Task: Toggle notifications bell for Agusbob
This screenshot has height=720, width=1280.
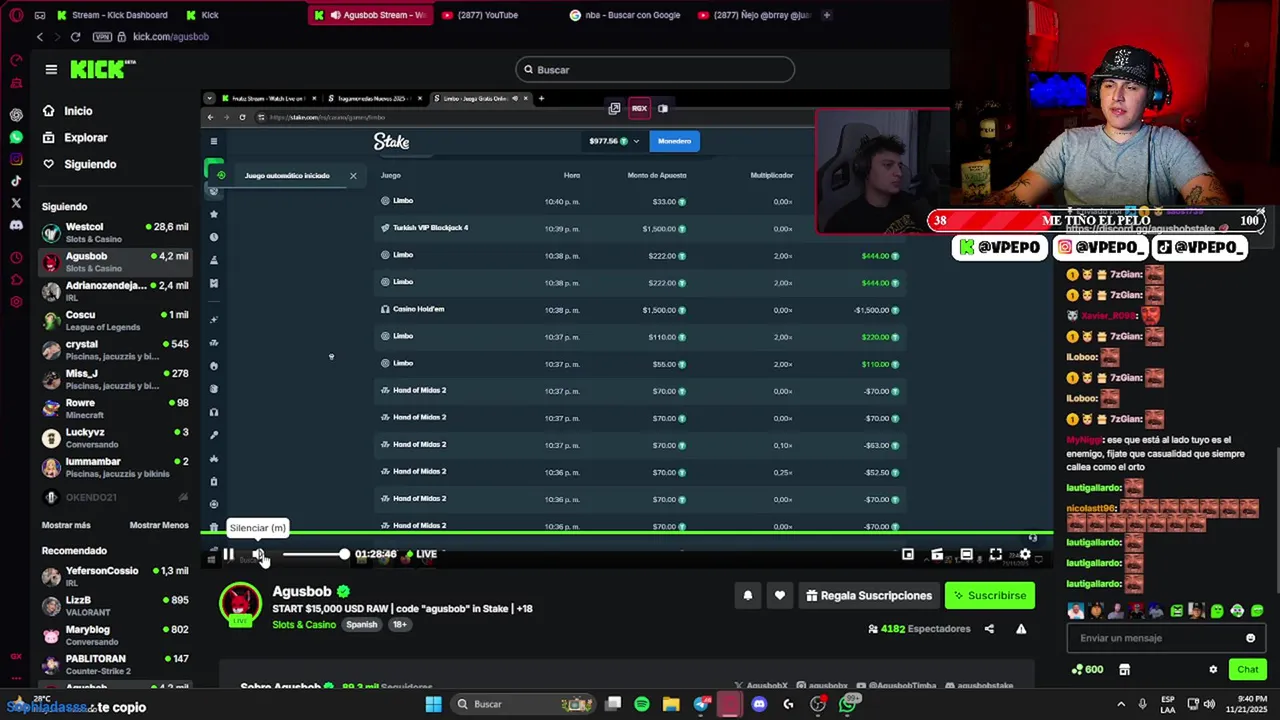Action: click(747, 595)
